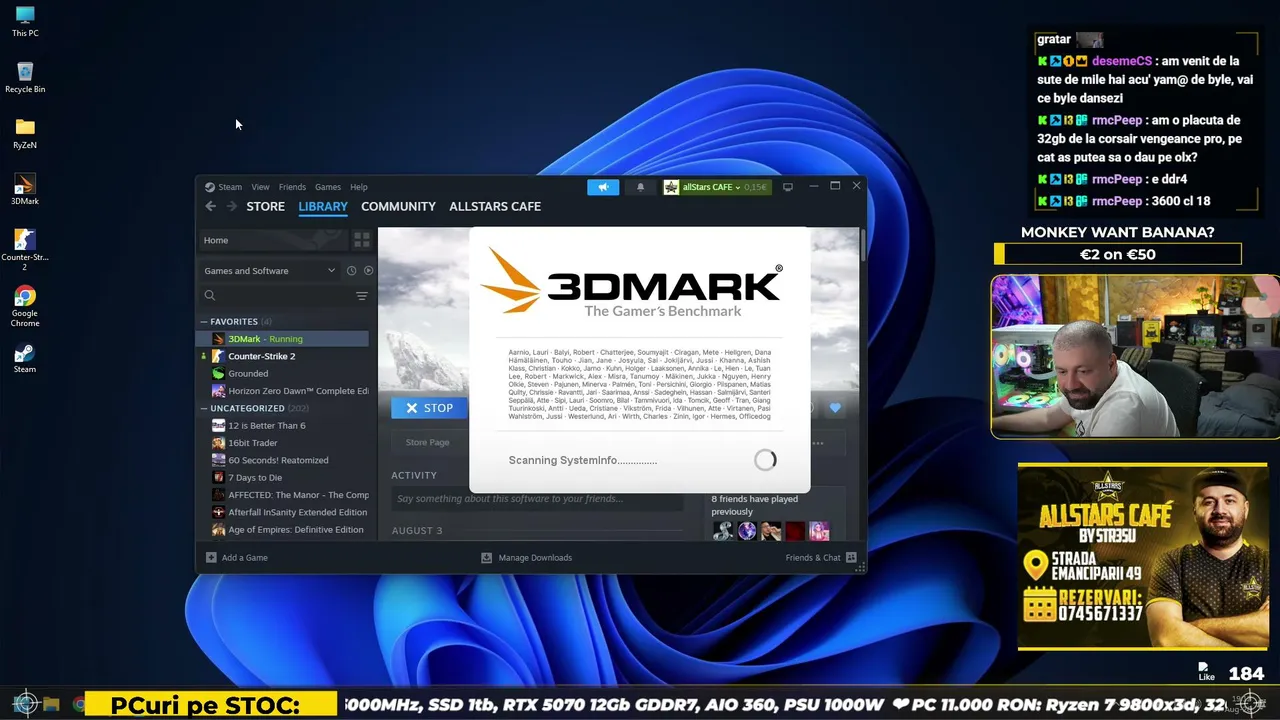Select 12 is Better Than 6

[282, 426]
